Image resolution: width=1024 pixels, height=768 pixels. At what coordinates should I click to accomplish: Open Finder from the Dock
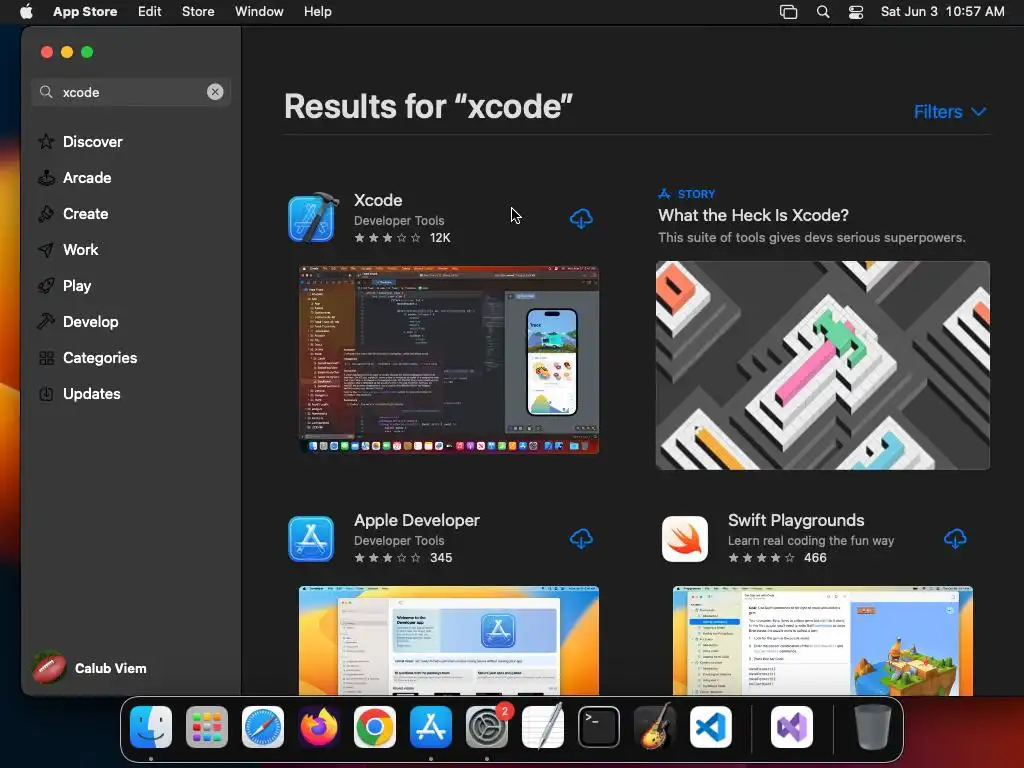[151, 727]
